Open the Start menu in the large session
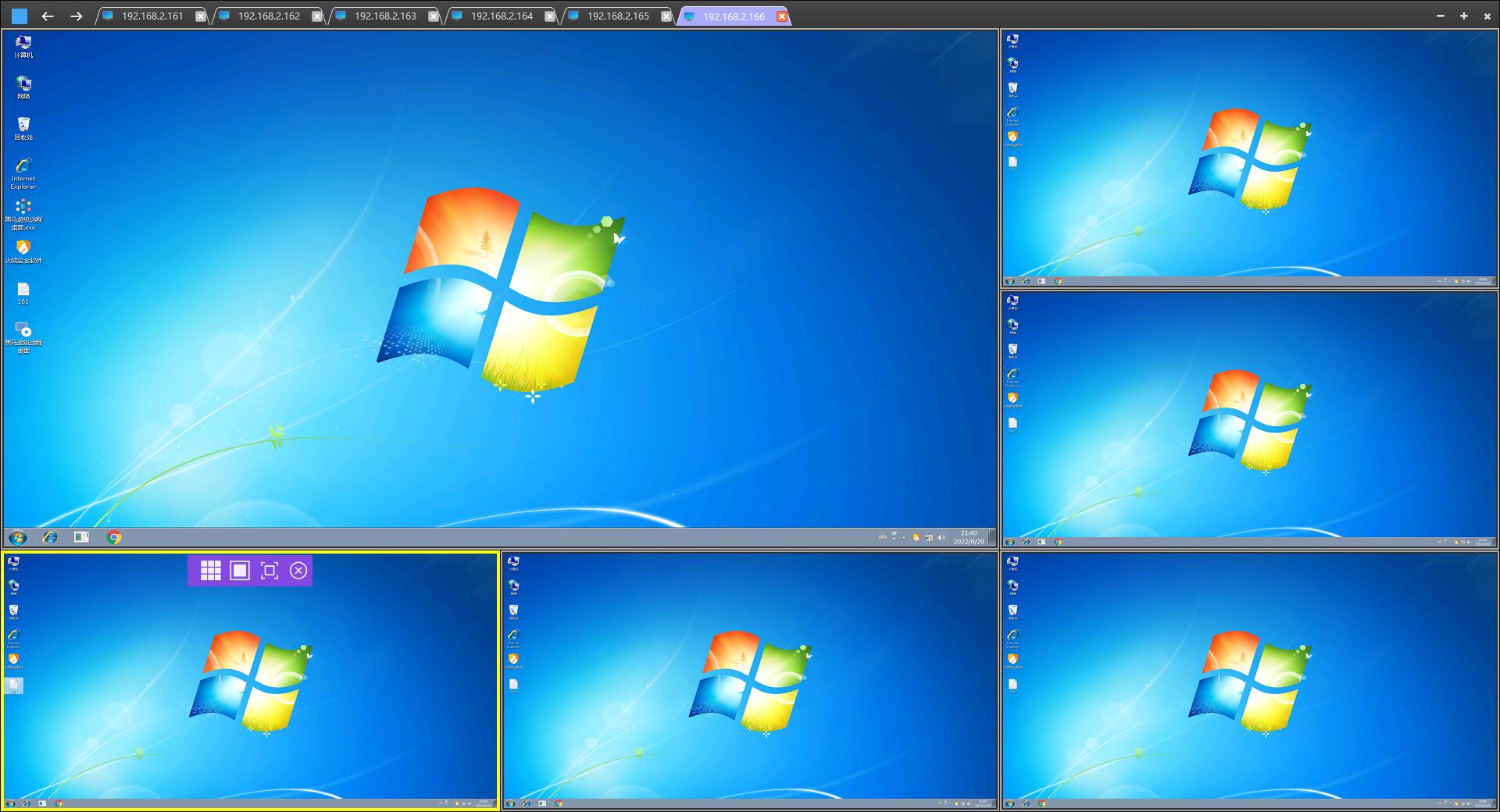 [18, 537]
